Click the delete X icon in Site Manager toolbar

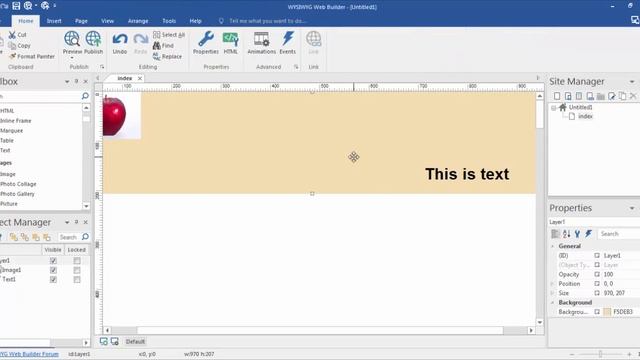tap(633, 96)
